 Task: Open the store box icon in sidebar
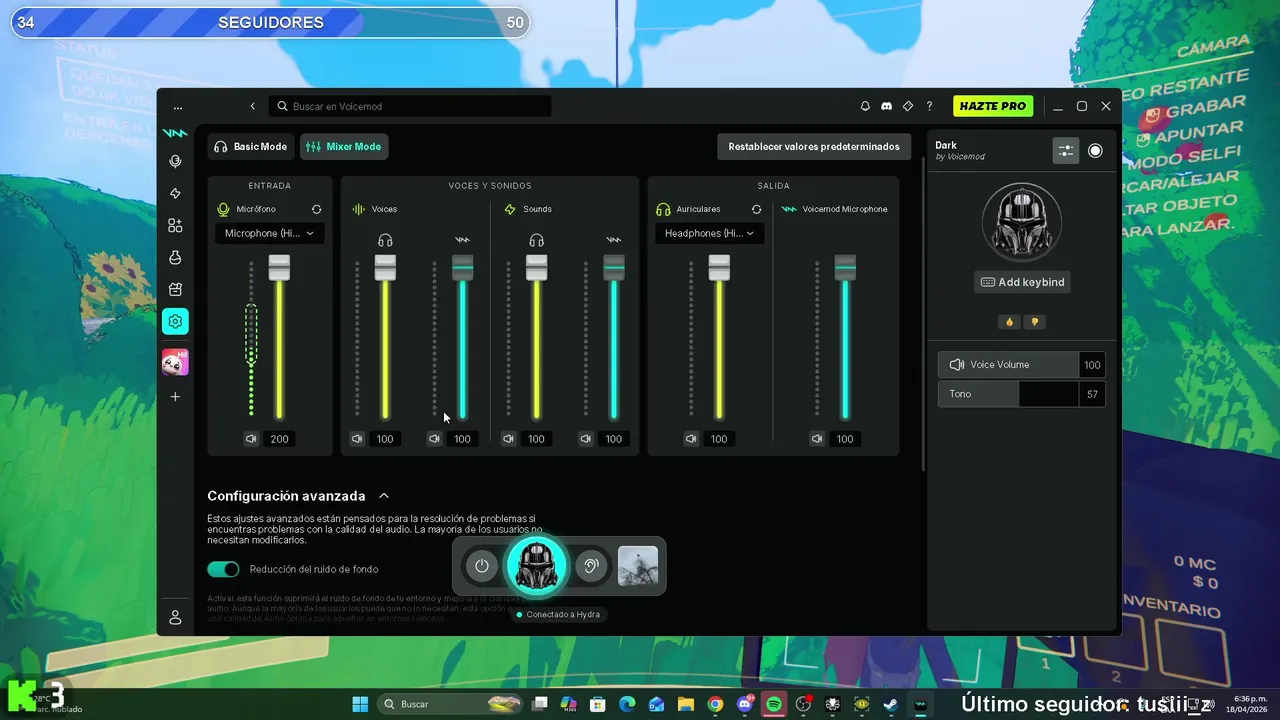(x=175, y=290)
